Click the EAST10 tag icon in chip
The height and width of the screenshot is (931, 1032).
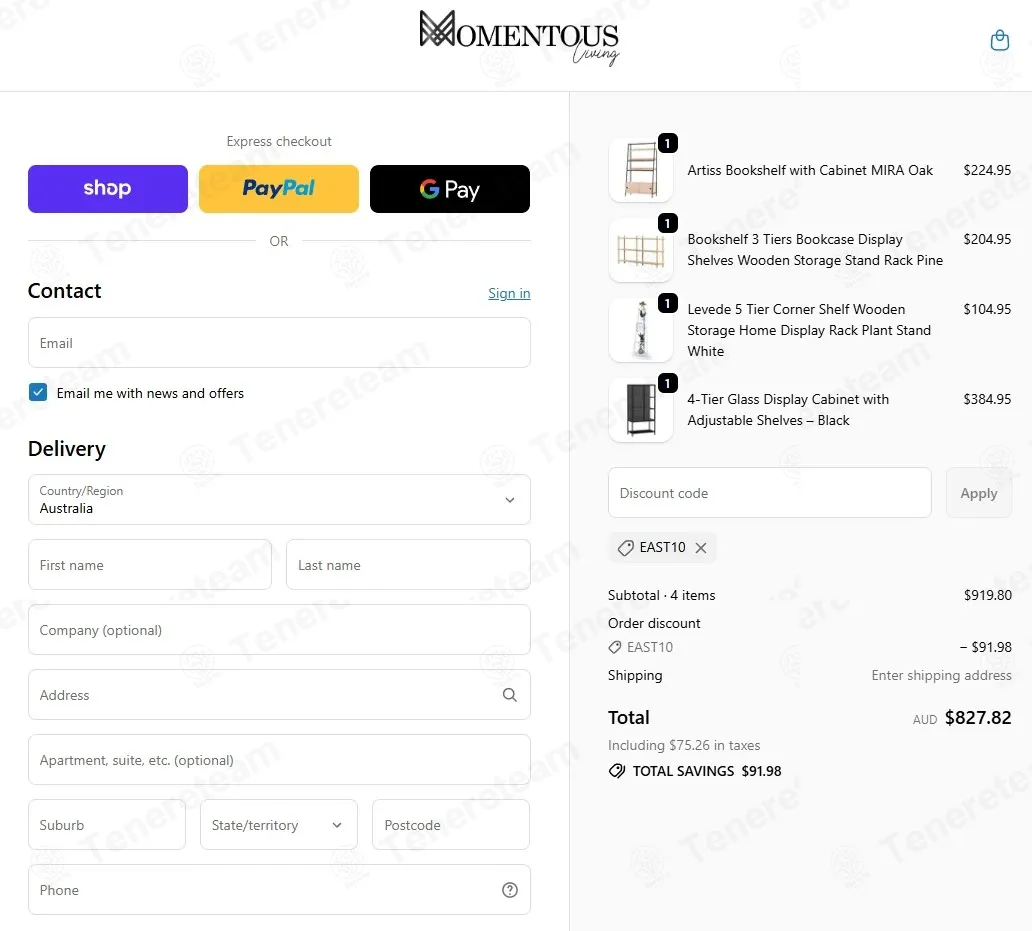pos(625,547)
